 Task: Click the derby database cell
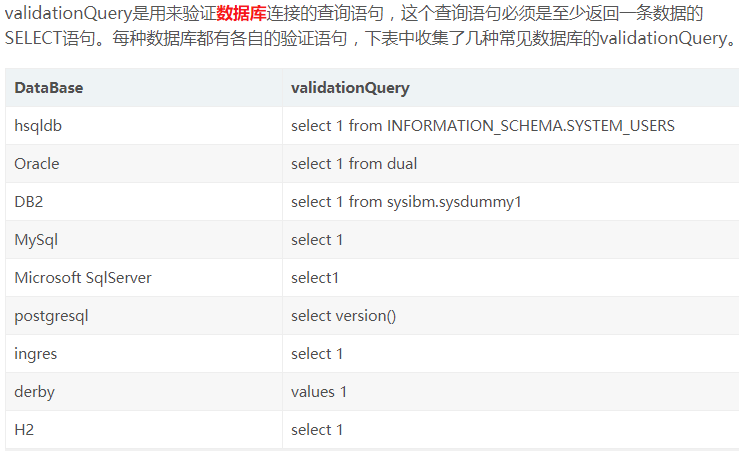(144, 392)
